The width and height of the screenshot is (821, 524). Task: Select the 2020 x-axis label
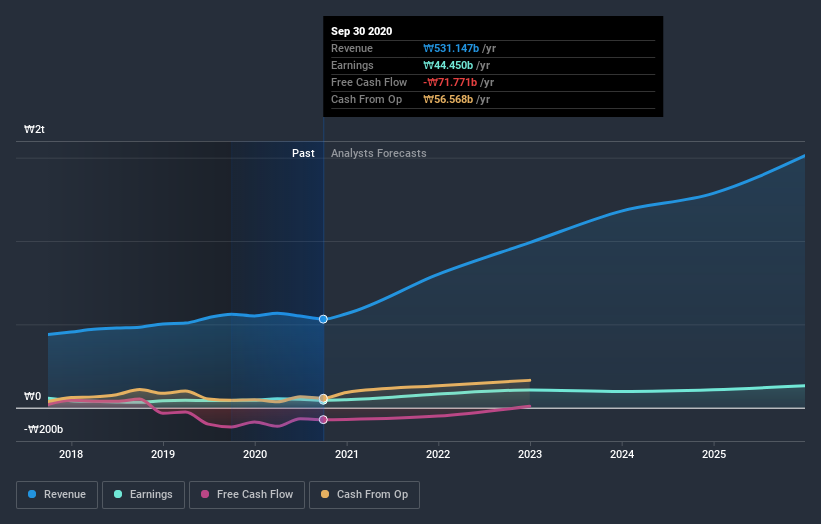[x=255, y=454]
